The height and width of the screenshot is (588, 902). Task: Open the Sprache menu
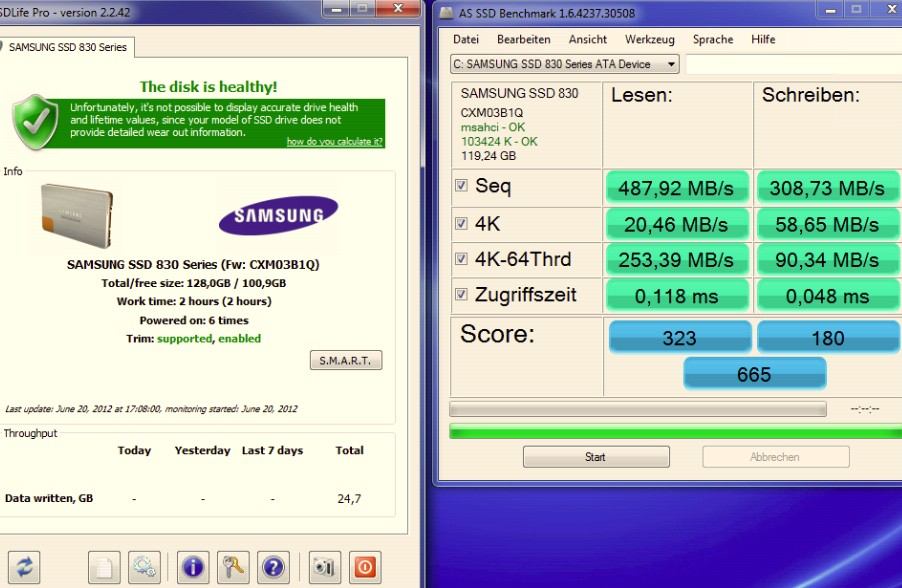(713, 39)
